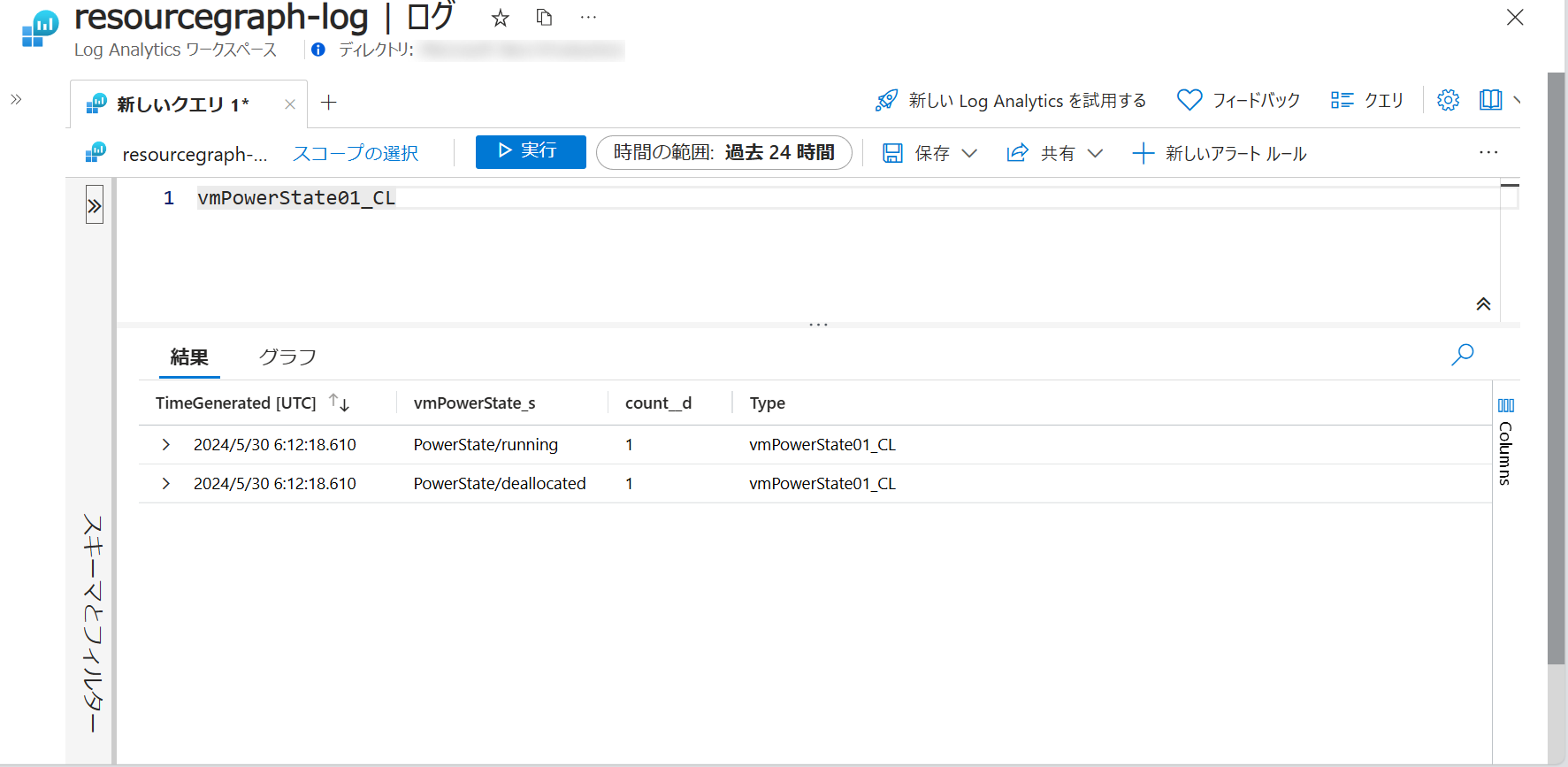Click the copy icon beside the title
The width and height of the screenshot is (1568, 767).
[x=544, y=18]
